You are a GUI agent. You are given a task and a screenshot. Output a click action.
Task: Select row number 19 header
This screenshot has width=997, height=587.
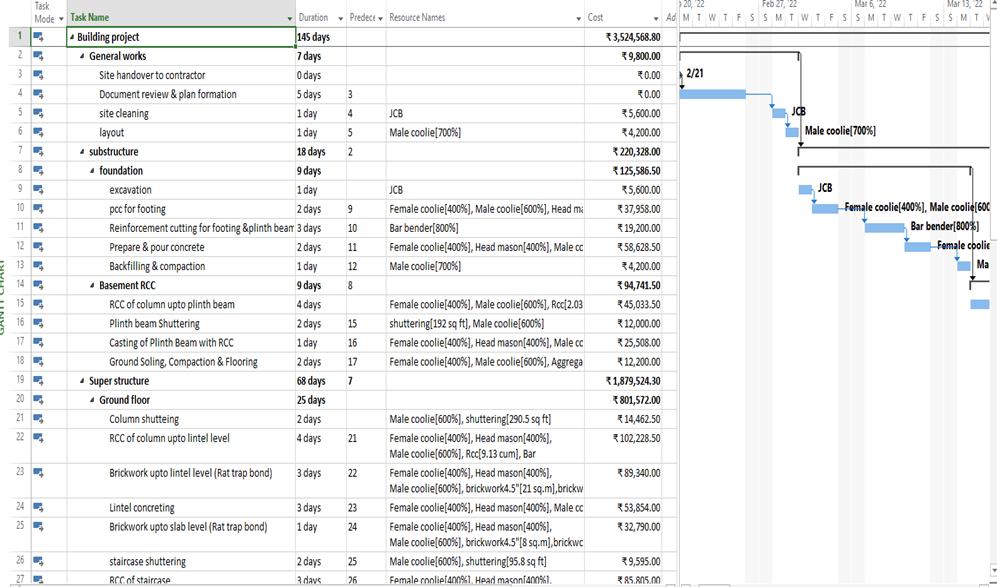coord(20,380)
